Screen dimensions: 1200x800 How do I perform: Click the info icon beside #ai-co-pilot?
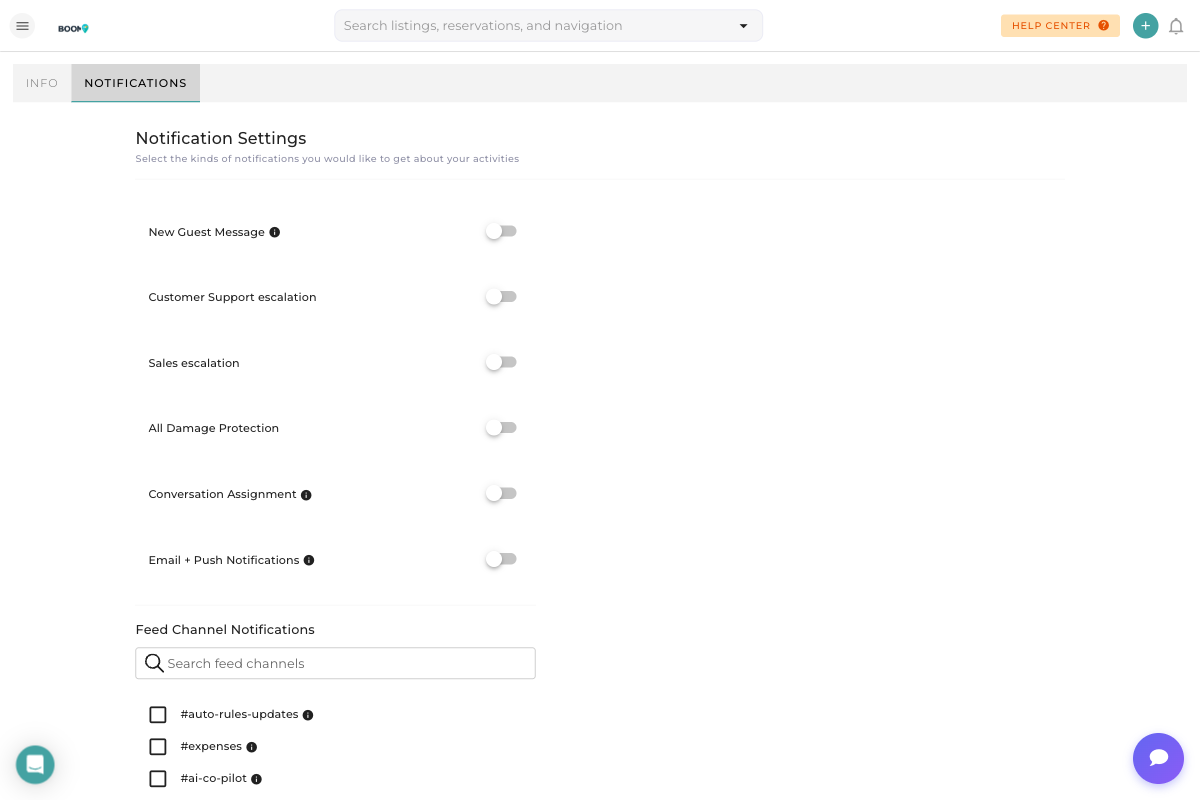[x=256, y=778]
